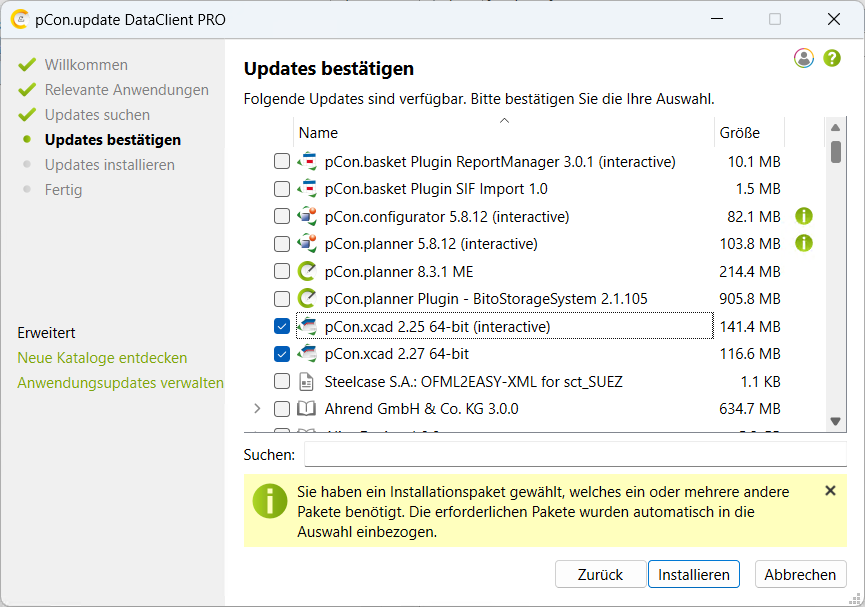The width and height of the screenshot is (865, 607).
Task: Go to Willkommen step
Action: click(x=86, y=65)
